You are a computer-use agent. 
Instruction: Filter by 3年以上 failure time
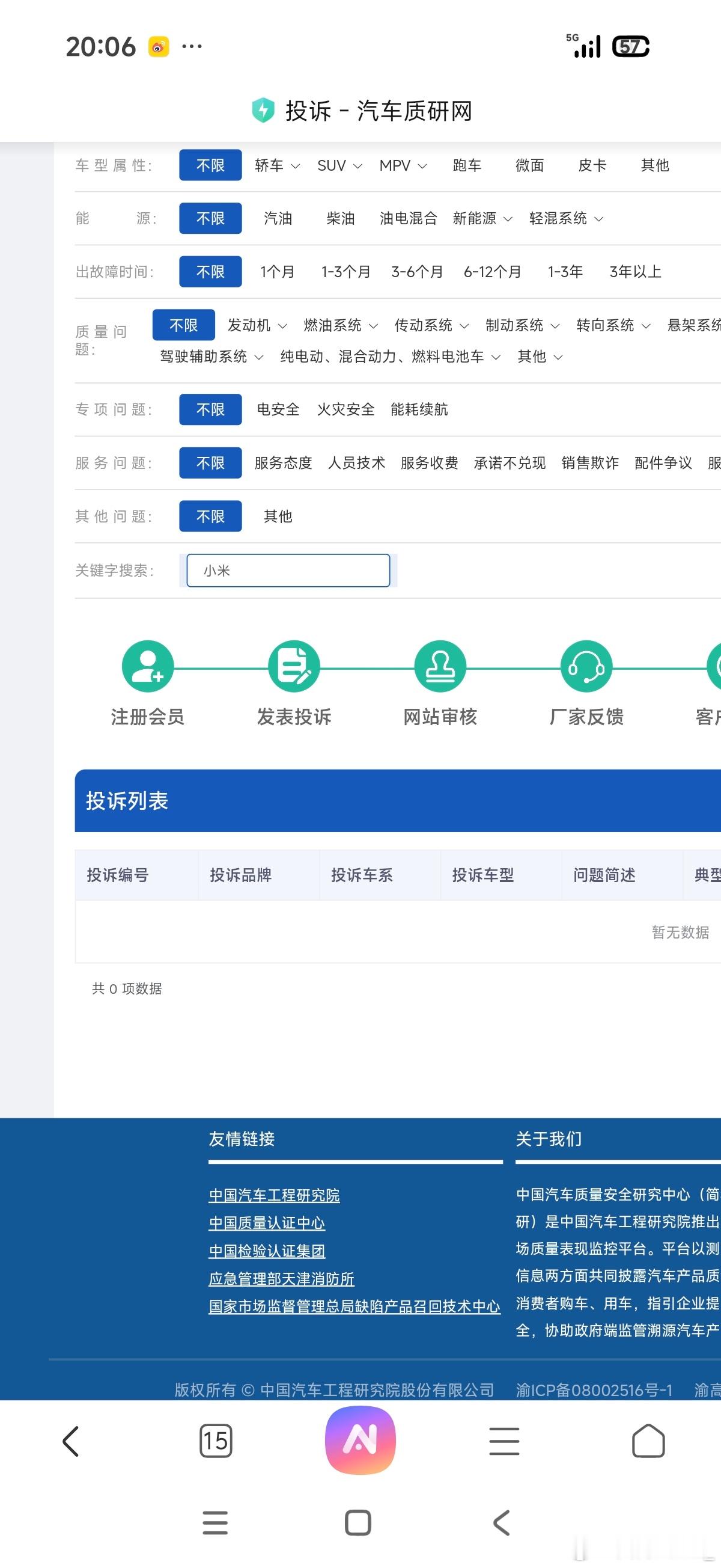coord(635,272)
